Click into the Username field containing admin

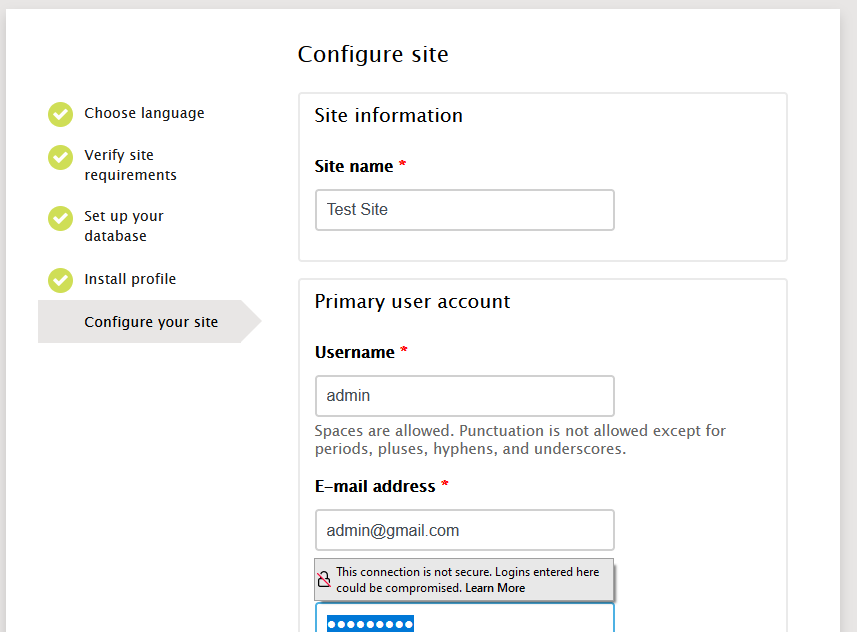coord(464,396)
